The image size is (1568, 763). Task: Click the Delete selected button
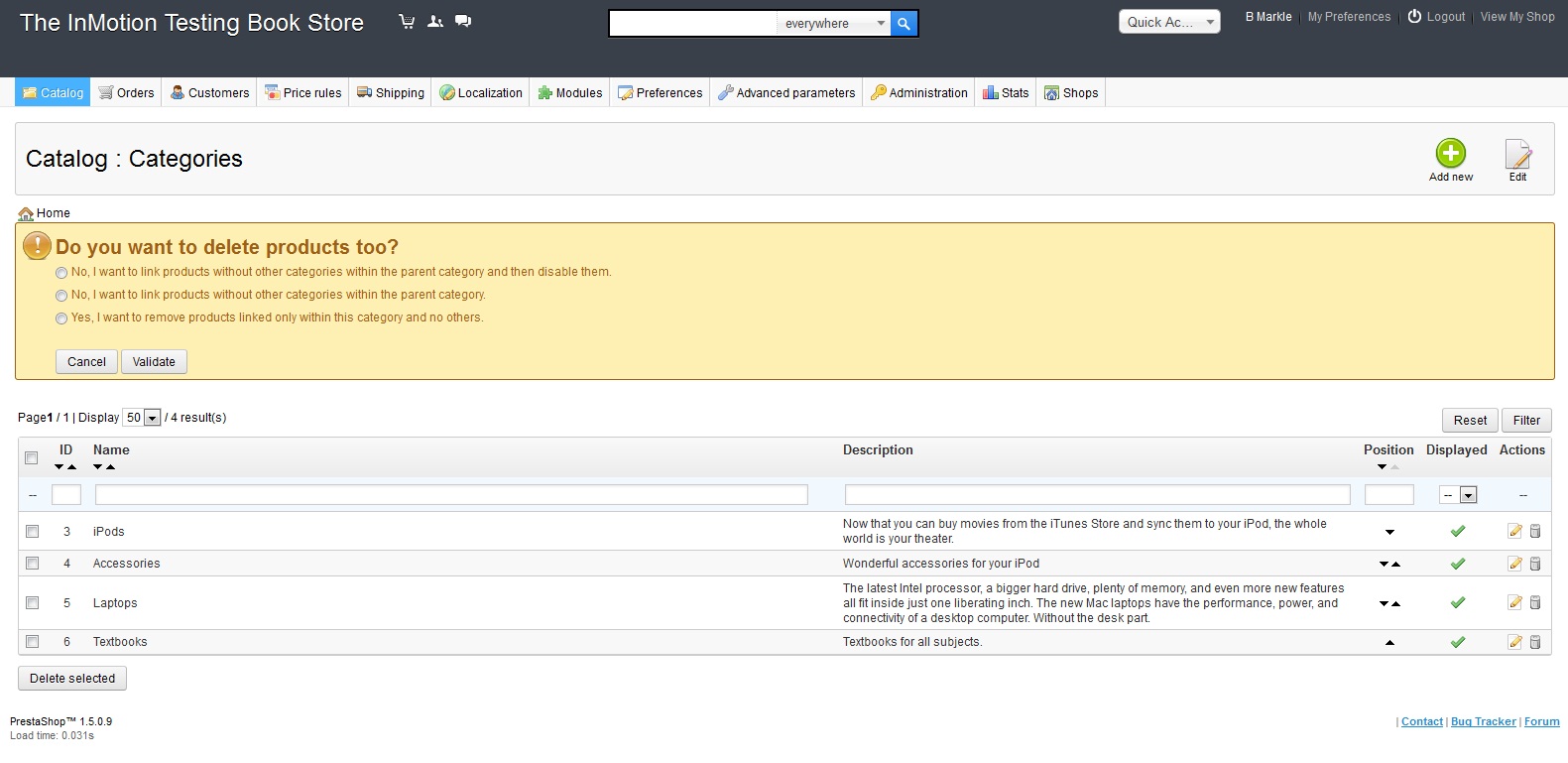(x=72, y=679)
